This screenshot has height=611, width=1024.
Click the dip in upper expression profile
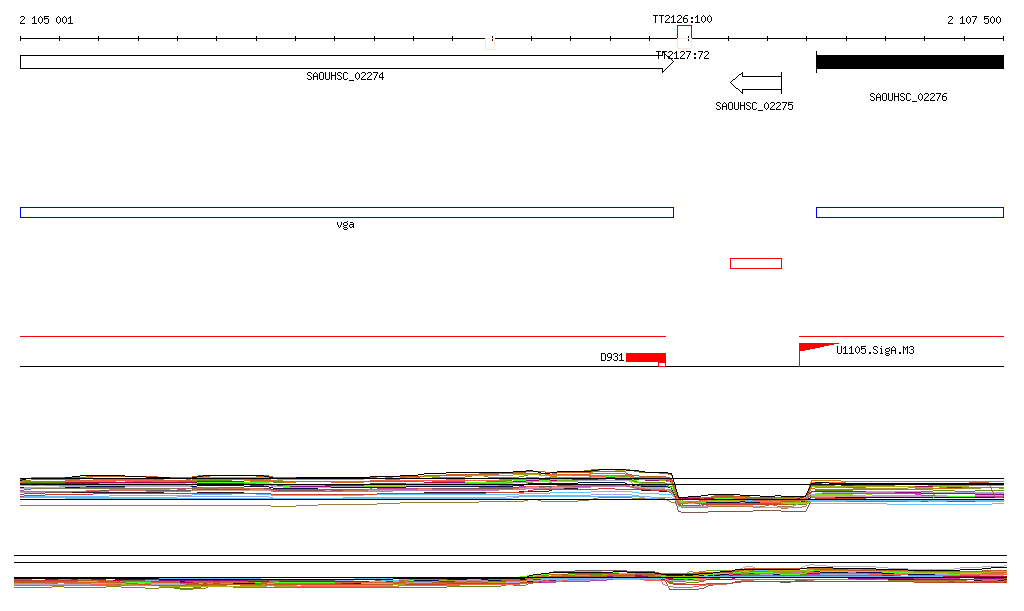[742, 499]
